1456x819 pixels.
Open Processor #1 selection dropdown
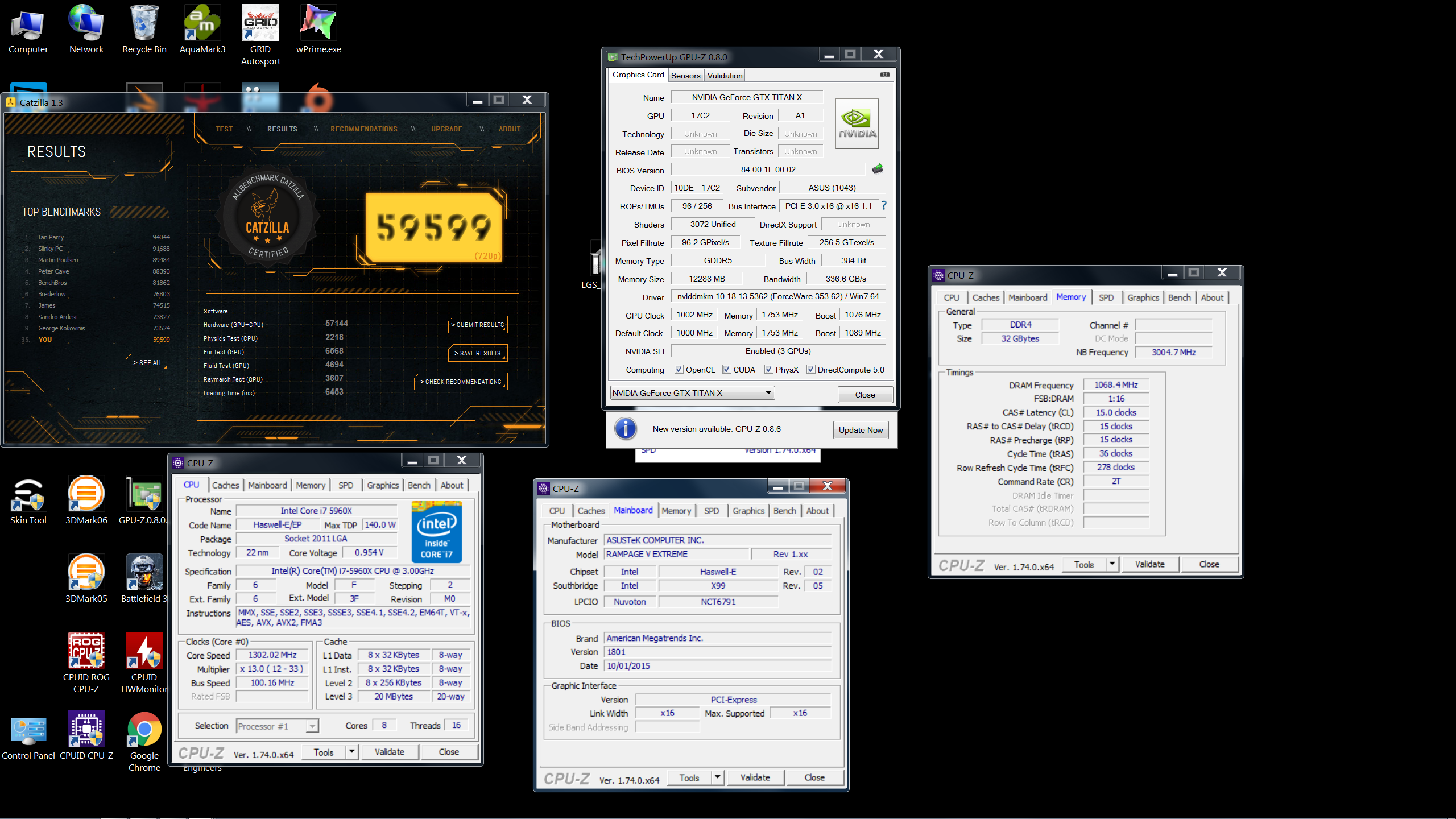tap(278, 726)
